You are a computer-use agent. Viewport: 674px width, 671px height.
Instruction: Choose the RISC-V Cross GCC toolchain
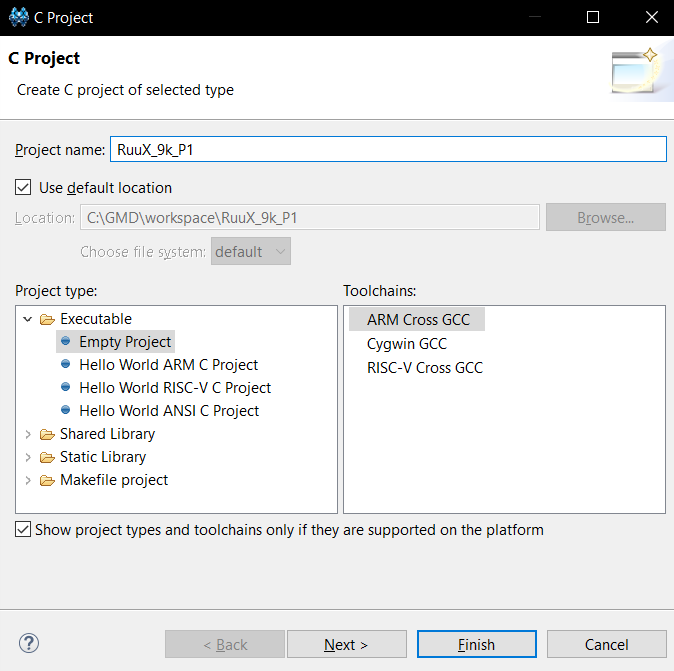(425, 368)
